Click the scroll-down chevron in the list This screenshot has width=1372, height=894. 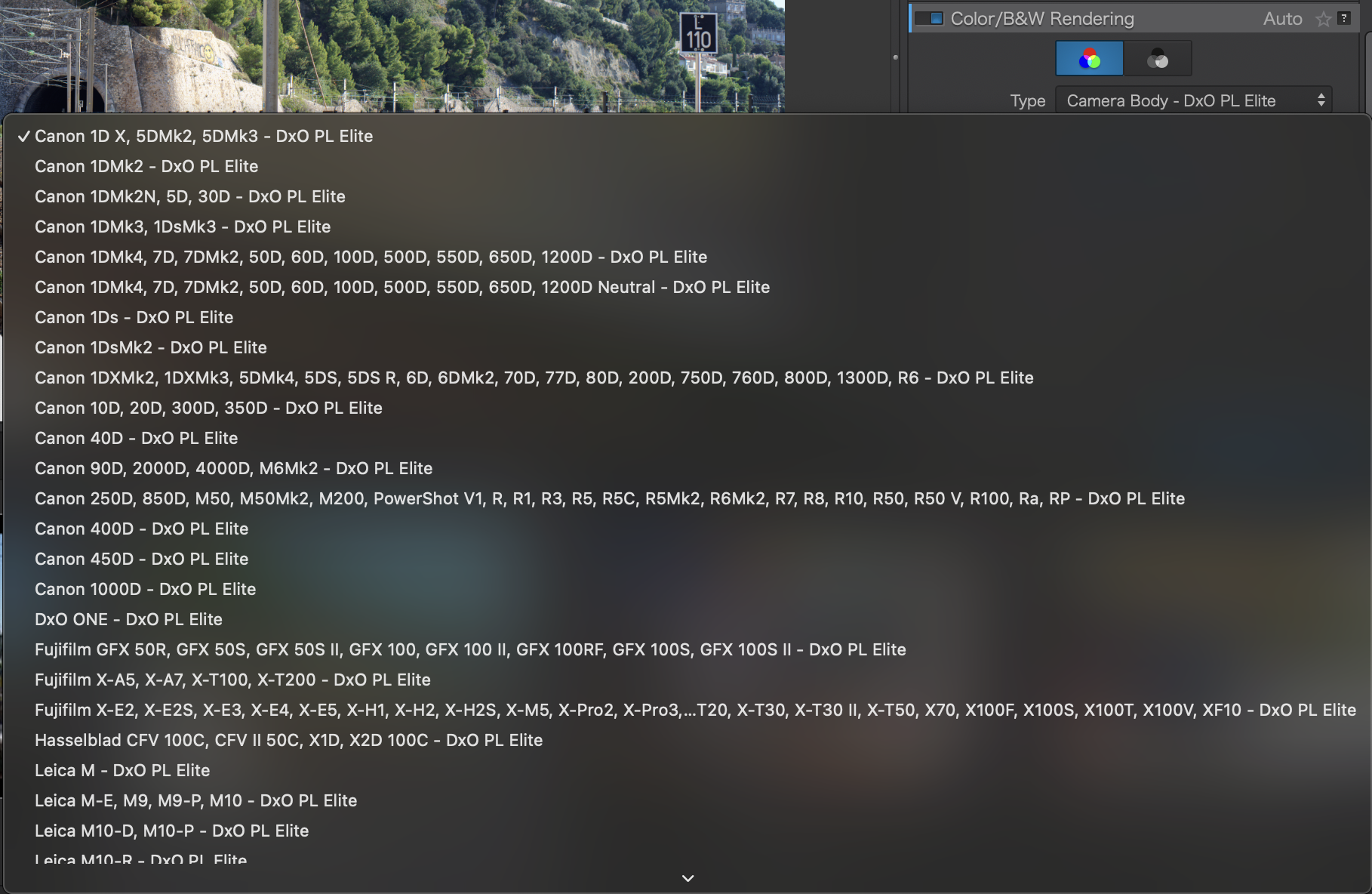click(x=688, y=878)
